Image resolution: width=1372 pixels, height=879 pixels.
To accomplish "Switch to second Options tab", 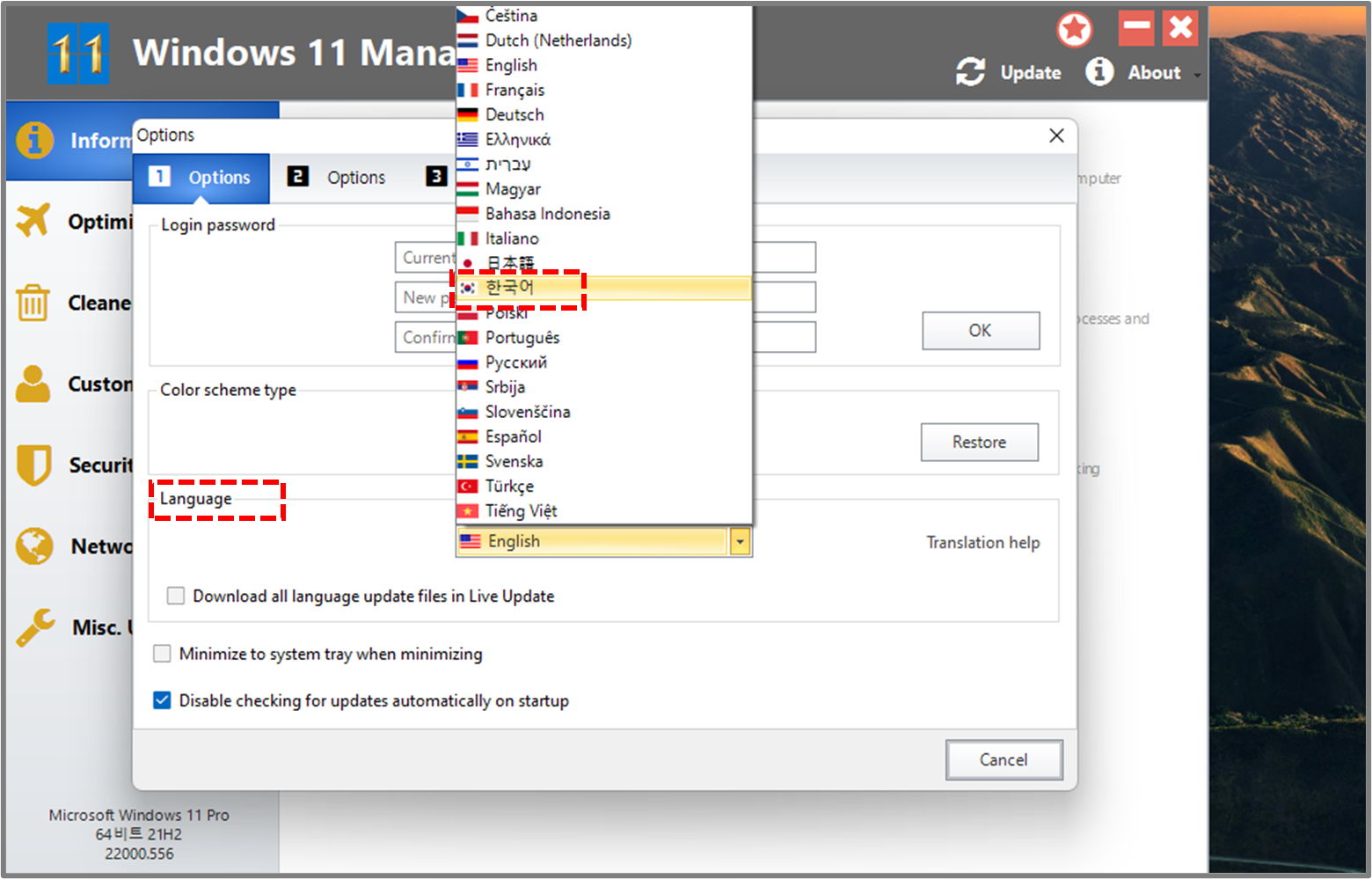I will (x=338, y=178).
